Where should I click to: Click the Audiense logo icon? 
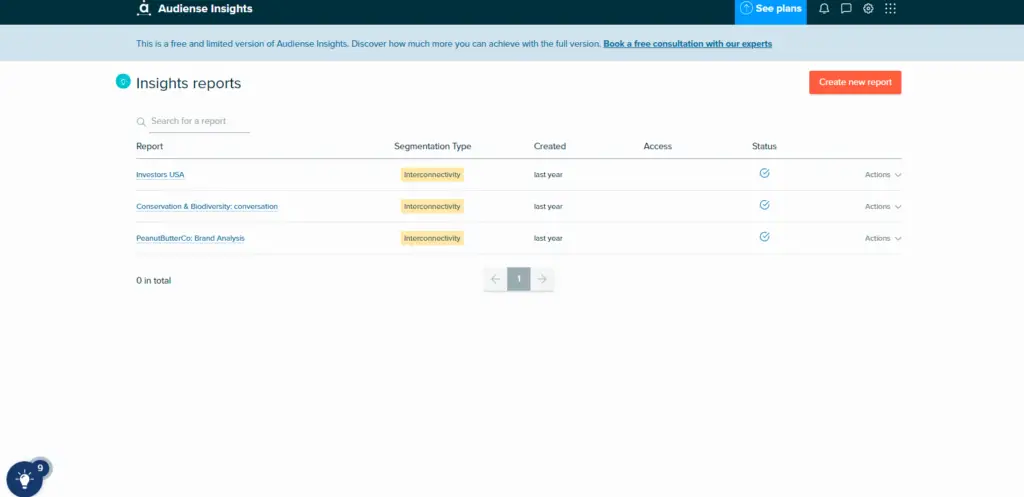click(x=144, y=8)
